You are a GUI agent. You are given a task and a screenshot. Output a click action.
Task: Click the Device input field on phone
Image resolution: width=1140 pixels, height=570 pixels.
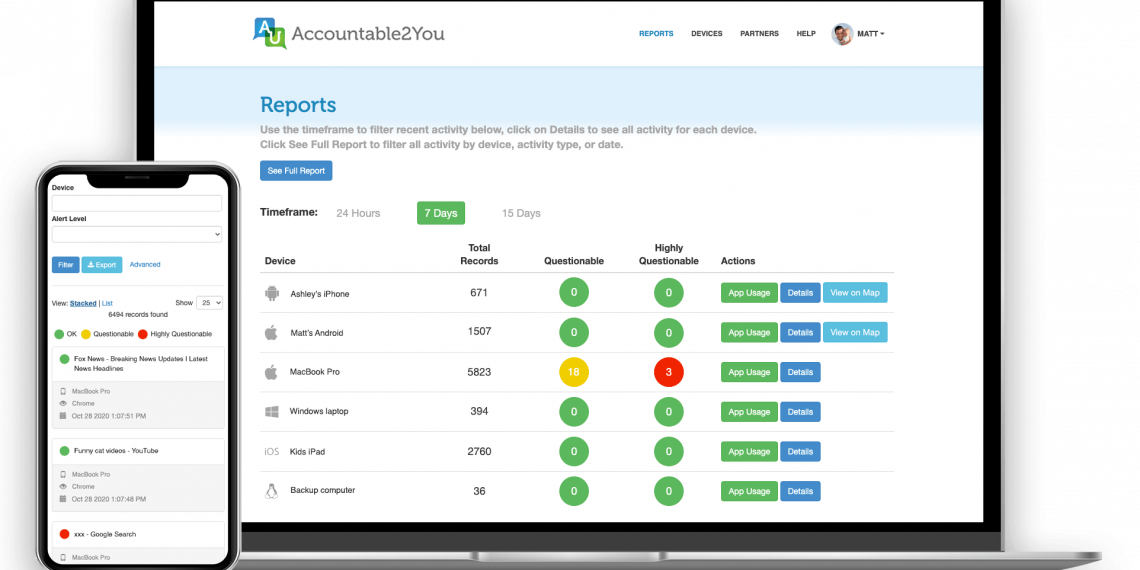[x=137, y=204]
